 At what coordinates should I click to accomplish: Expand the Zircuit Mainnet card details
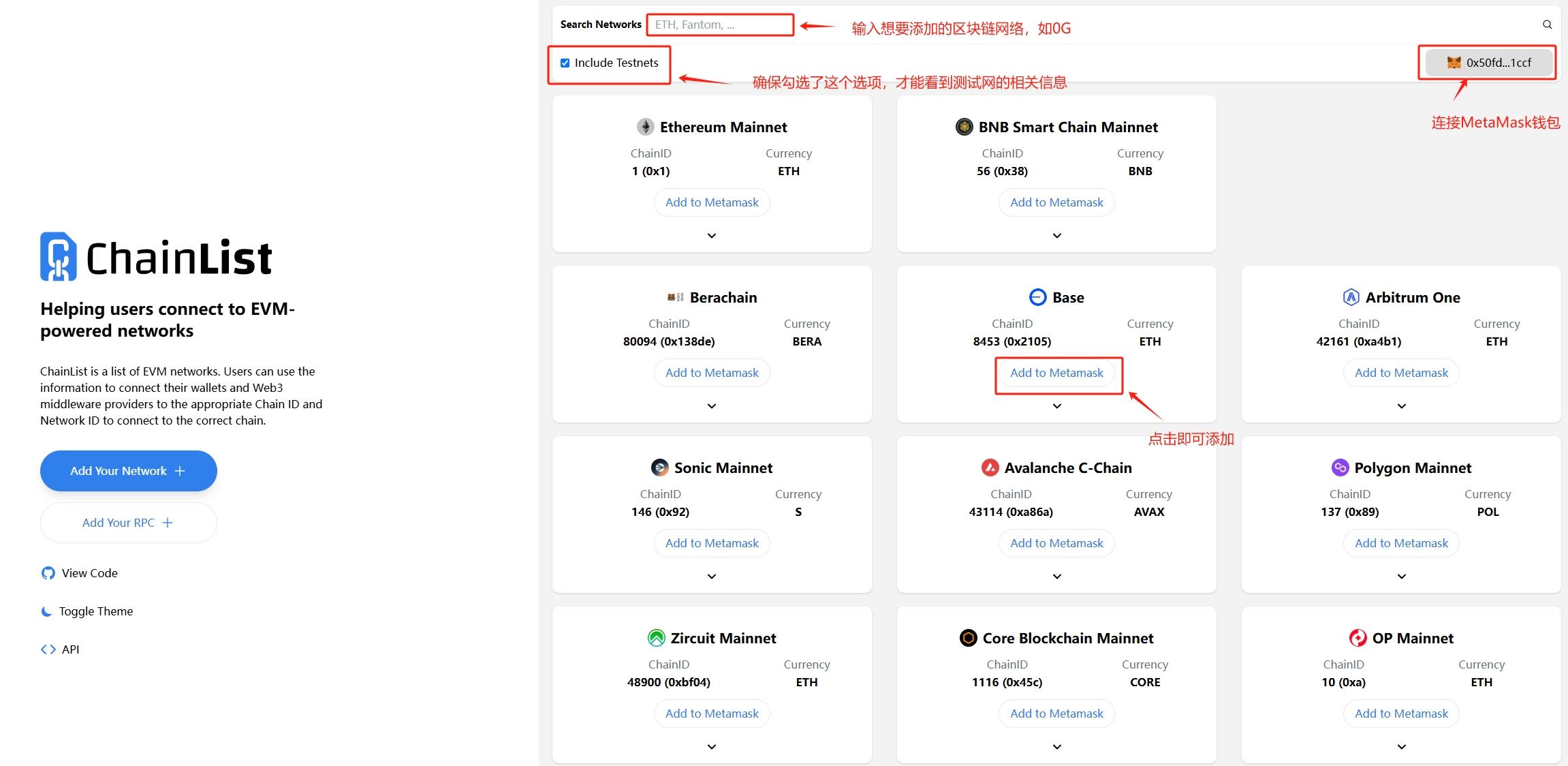(711, 746)
